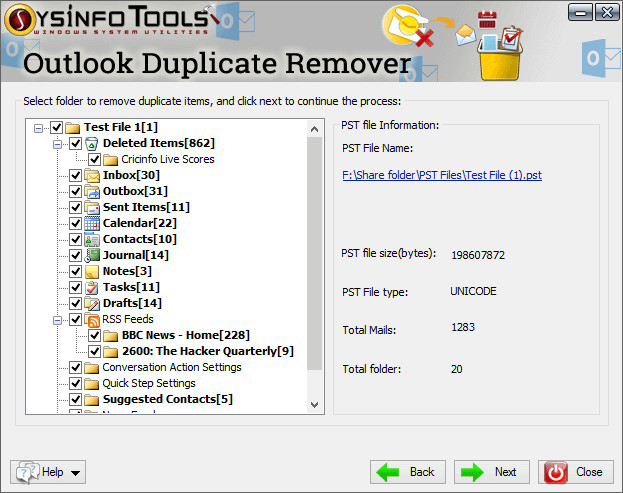Click the Calendar grid icon

point(91,224)
